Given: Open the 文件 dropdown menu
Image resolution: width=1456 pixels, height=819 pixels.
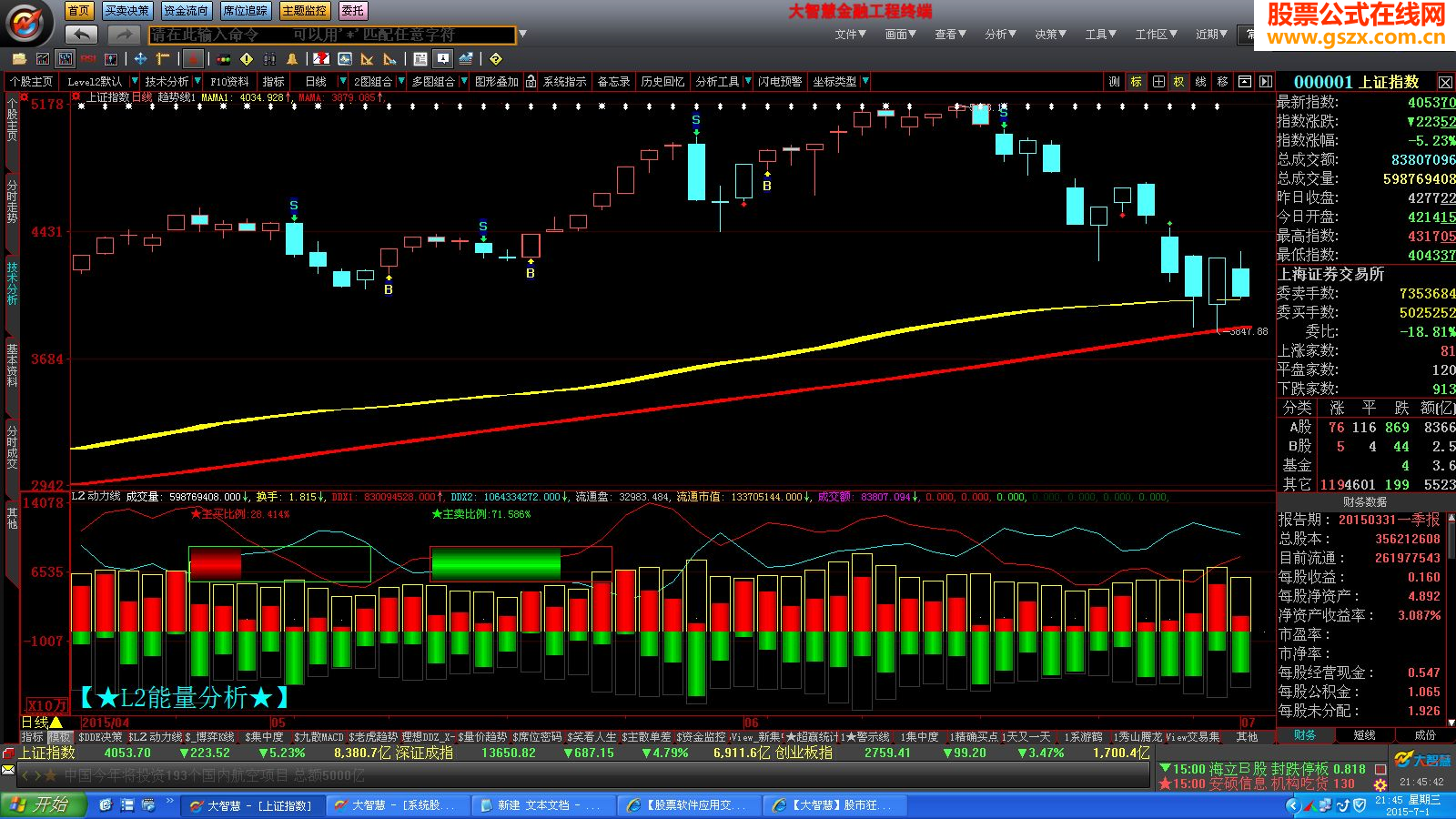Looking at the screenshot, I should click(851, 35).
